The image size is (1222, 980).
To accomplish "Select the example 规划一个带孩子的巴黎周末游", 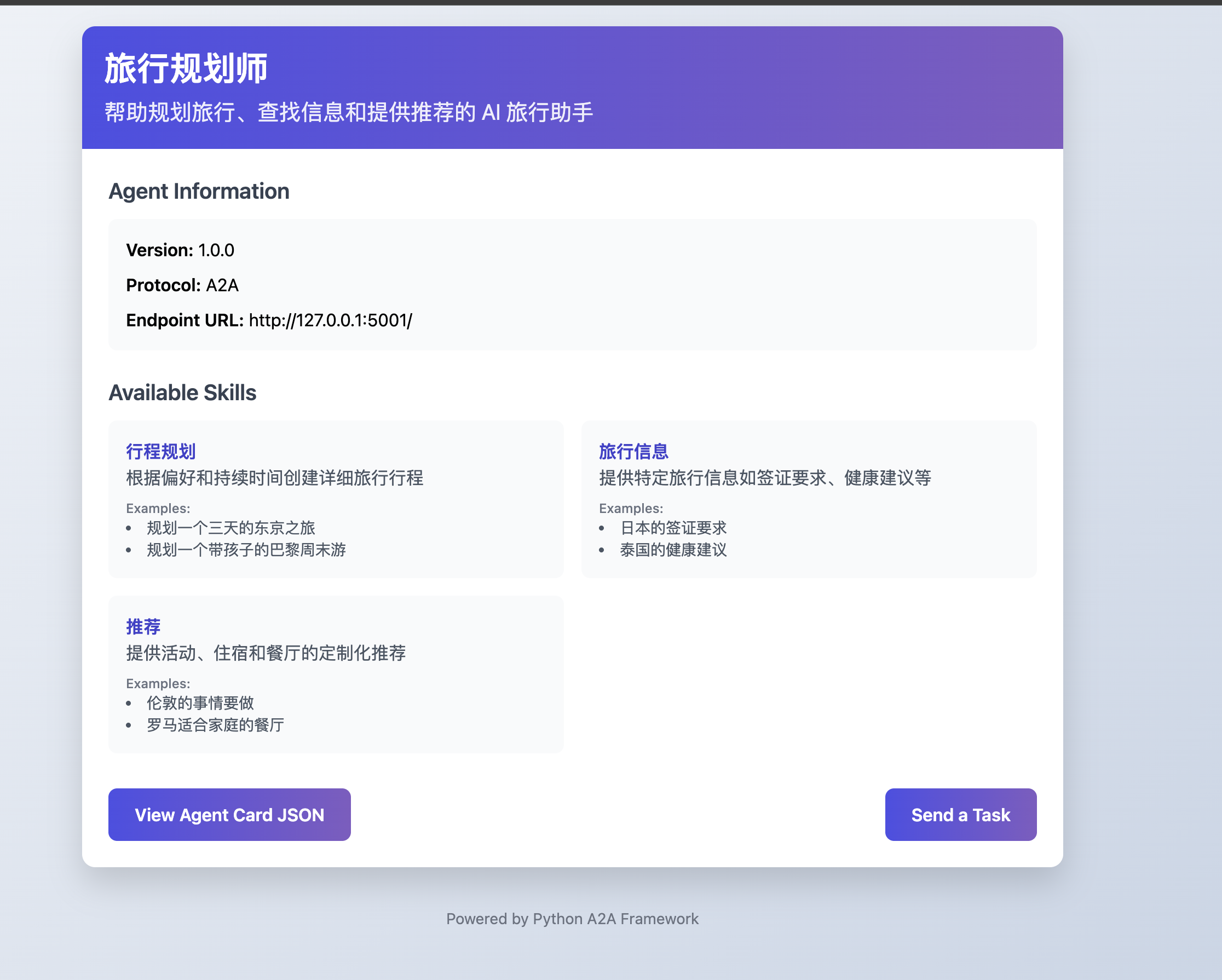I will tap(245, 550).
